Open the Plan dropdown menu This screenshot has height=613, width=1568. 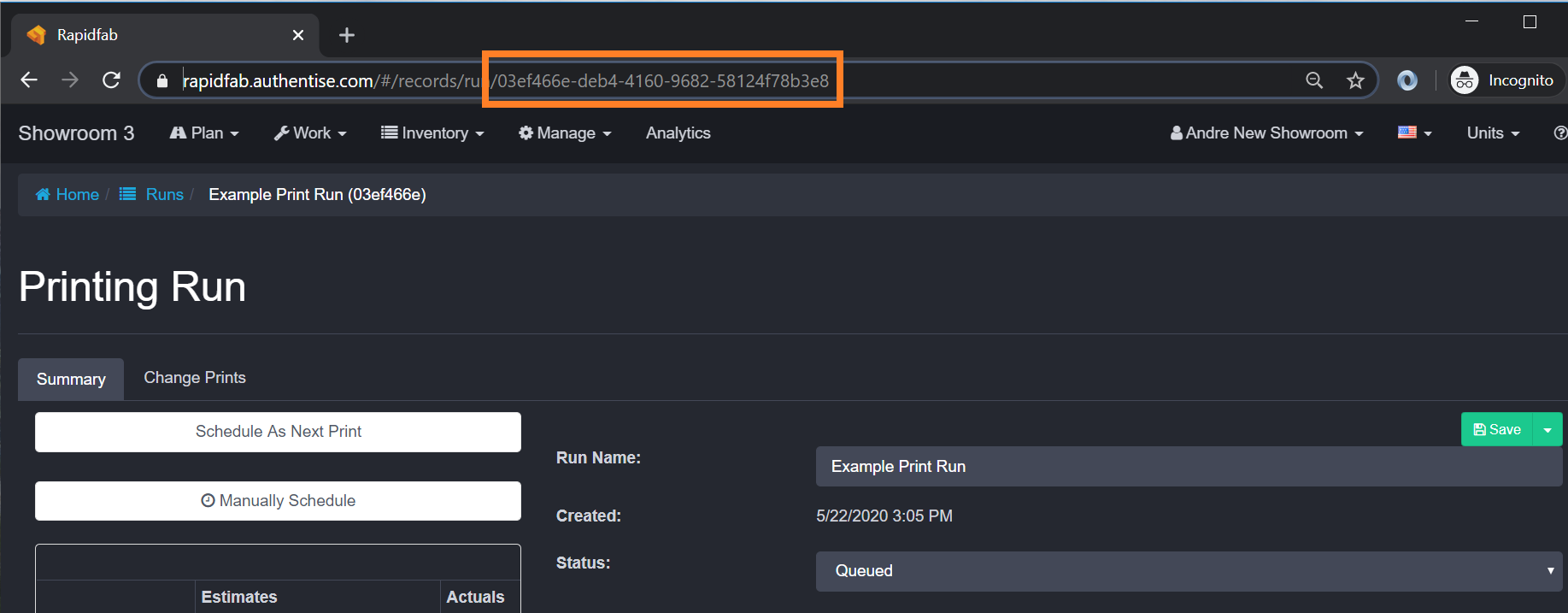pyautogui.click(x=204, y=133)
